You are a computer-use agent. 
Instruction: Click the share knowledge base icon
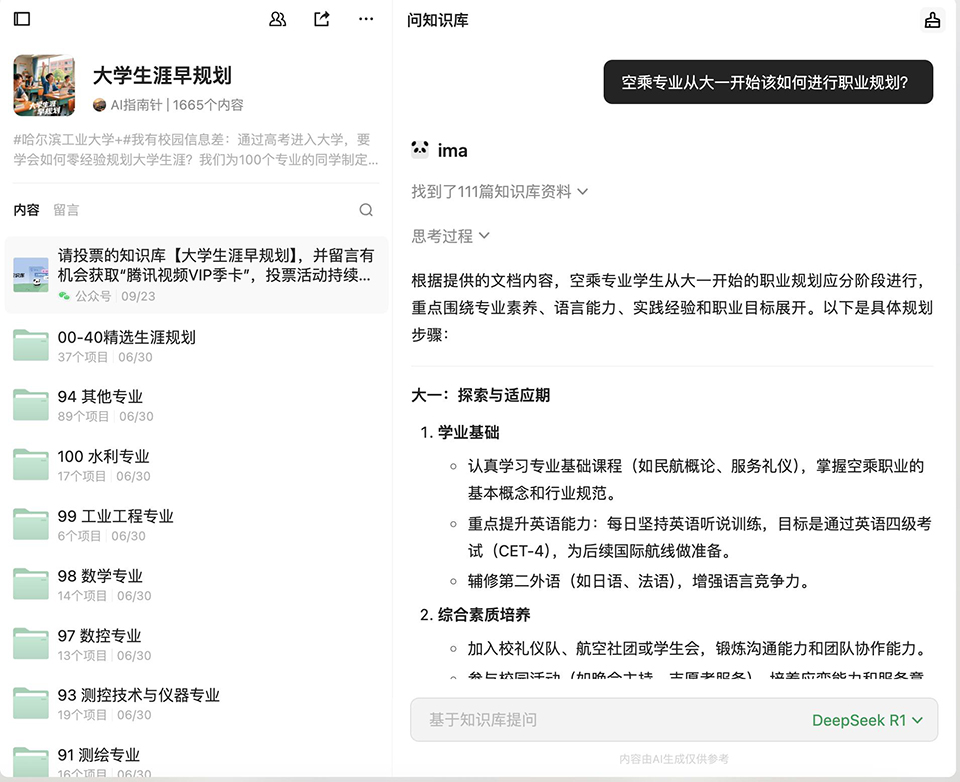click(322, 19)
